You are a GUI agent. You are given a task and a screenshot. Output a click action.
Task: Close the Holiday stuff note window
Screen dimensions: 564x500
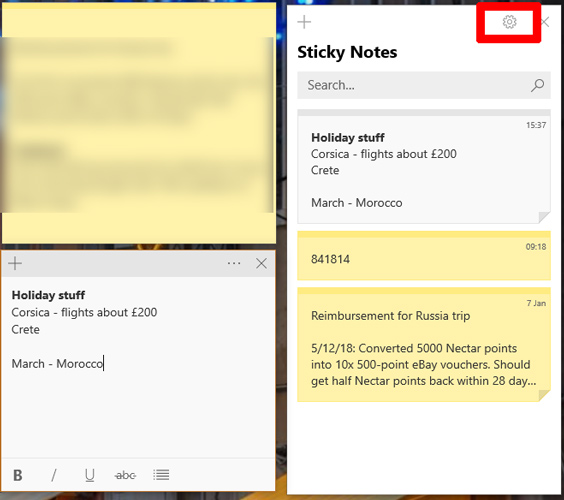tap(261, 263)
